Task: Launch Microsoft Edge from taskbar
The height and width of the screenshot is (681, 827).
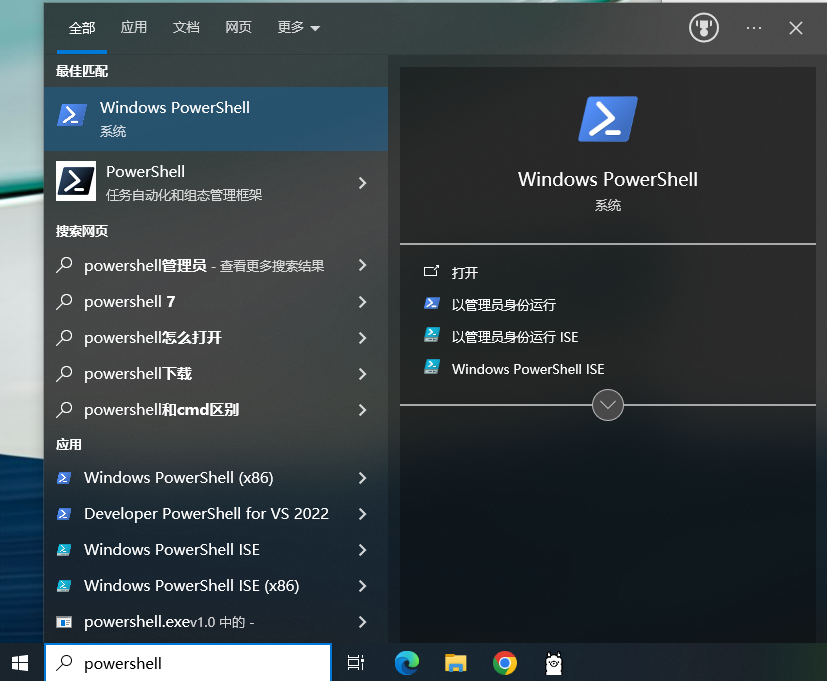Action: point(407,663)
